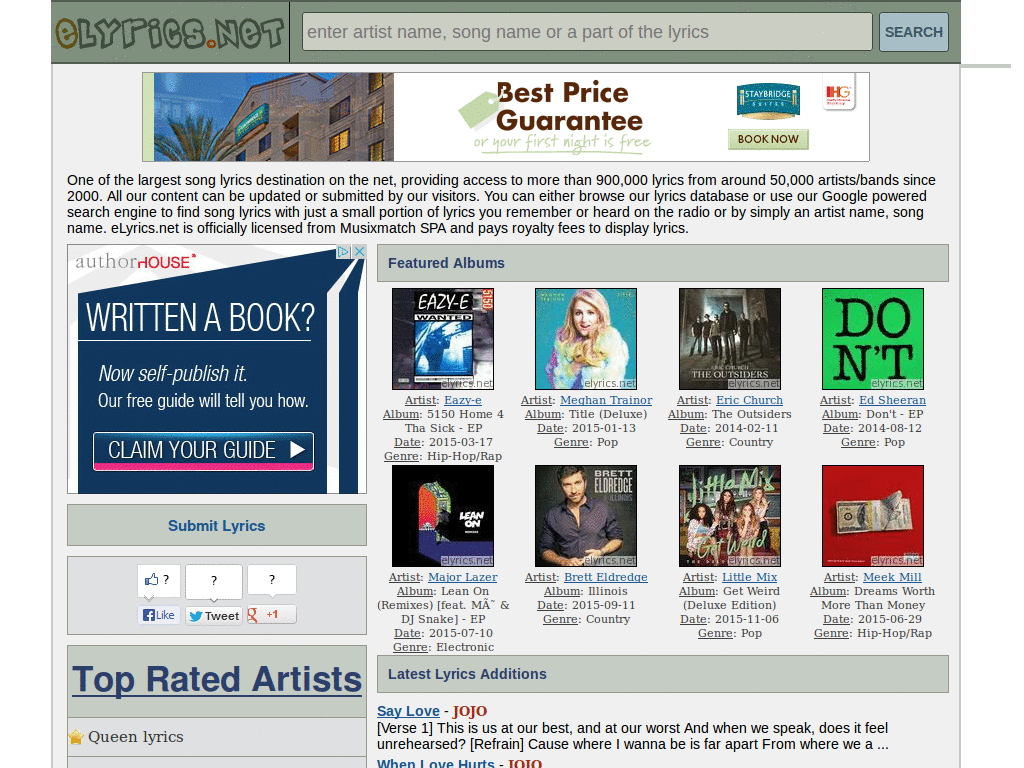Screen dimensions: 1024x768
Task: Click the star icon beside Queen lyrics
Action: [77, 736]
